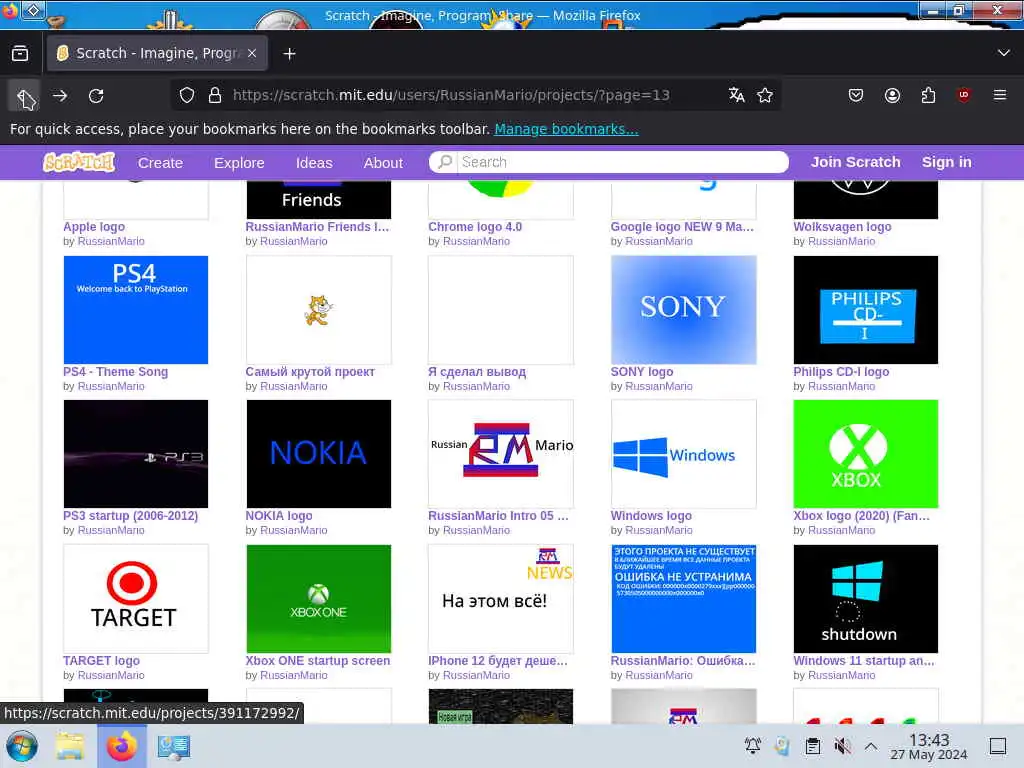The width and height of the screenshot is (1024, 768).
Task: Click the notifications bell tray icon
Action: click(753, 745)
